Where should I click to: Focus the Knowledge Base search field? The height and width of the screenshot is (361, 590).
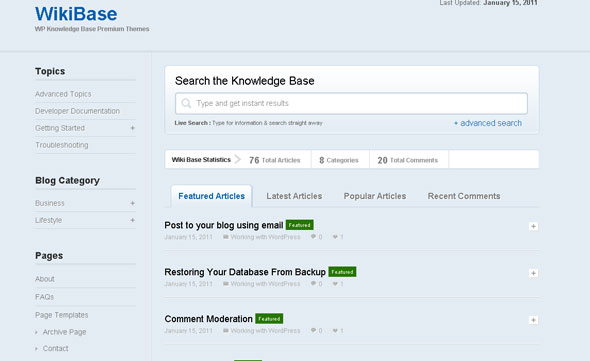(351, 104)
